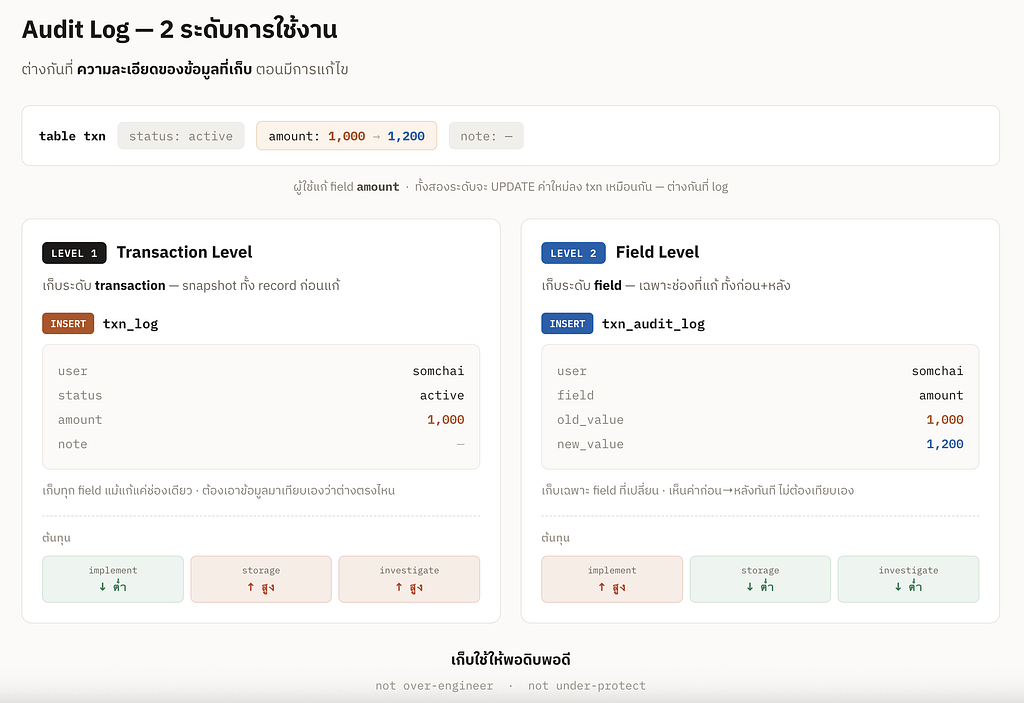
Task: Click the storage low-cost box in Level 2
Action: pyautogui.click(x=760, y=579)
